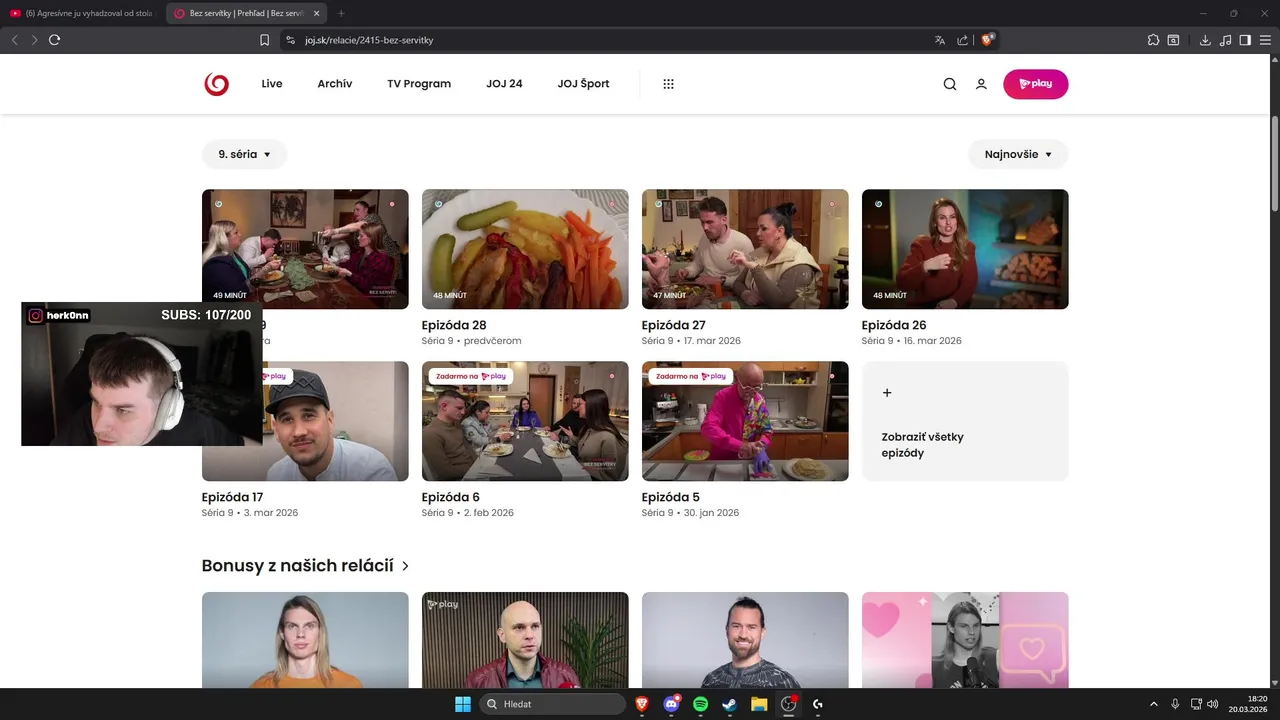Screen dimensions: 1280x720
Task: Open the Epizóda 27 title link
Action: click(x=673, y=325)
